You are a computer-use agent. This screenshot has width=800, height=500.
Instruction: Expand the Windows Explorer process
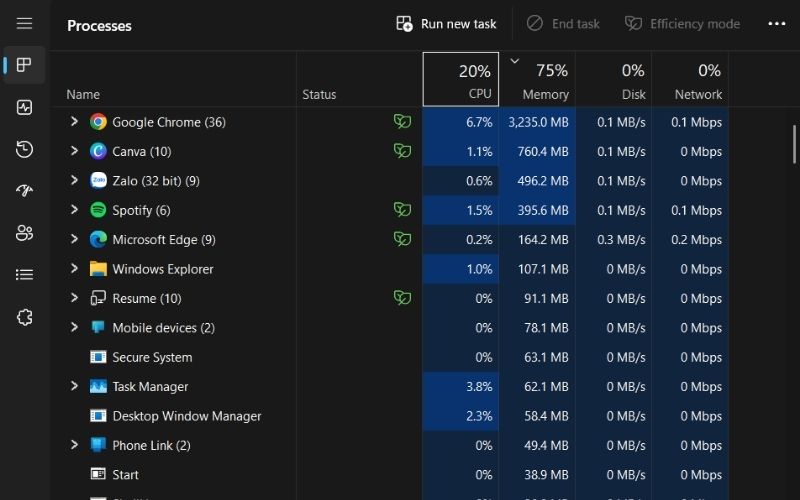point(74,268)
